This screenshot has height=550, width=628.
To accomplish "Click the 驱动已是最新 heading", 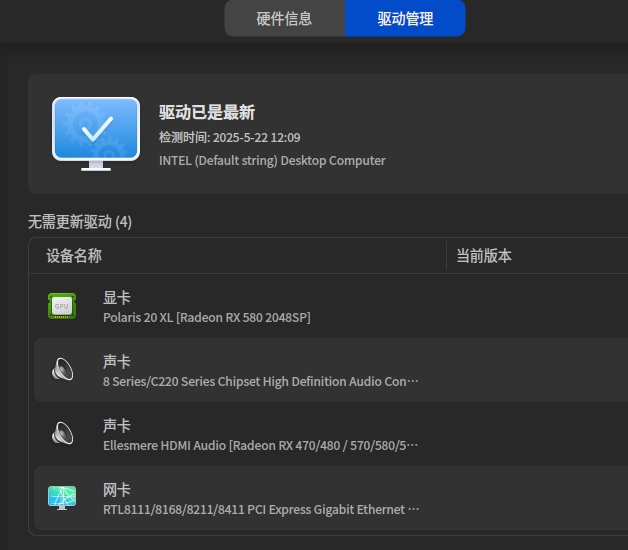I will coord(207,112).
